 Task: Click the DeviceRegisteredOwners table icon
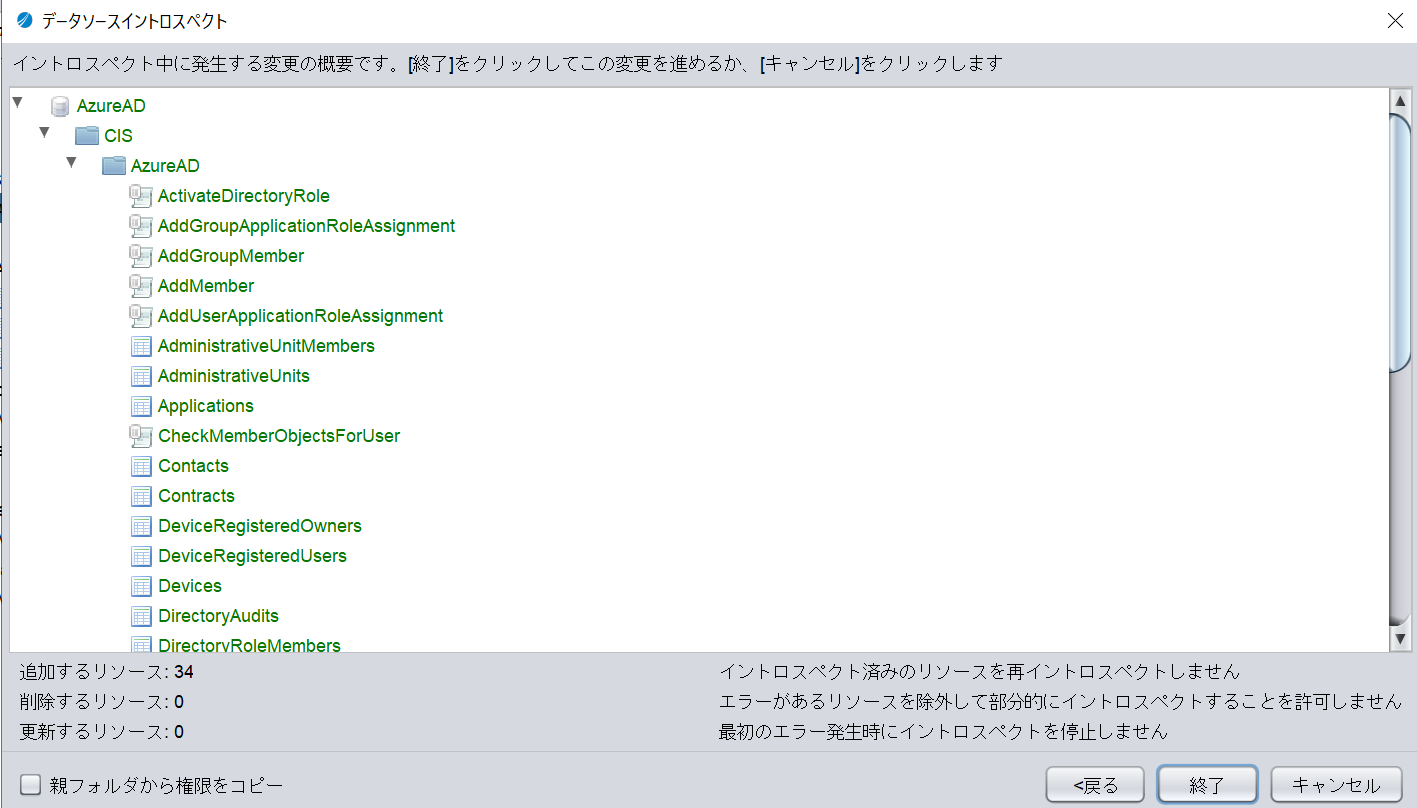(141, 526)
